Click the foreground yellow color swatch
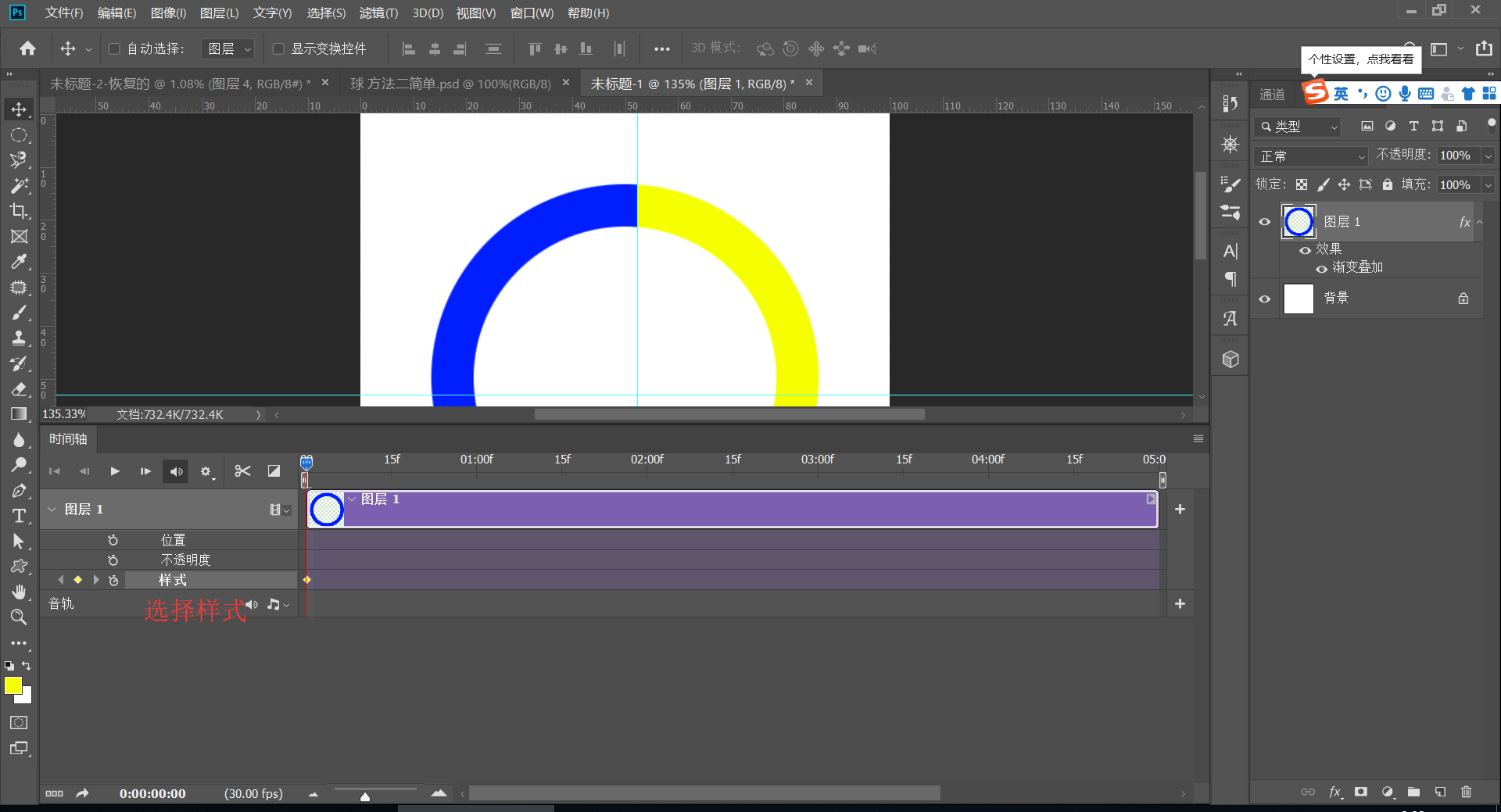1501x812 pixels. pos(13,685)
